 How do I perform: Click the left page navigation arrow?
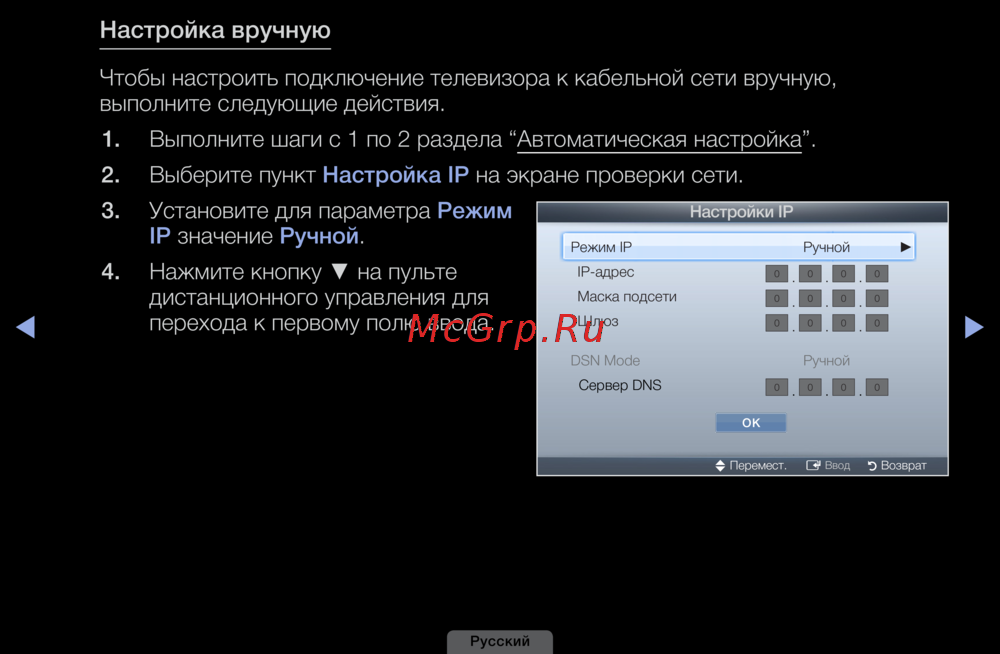point(26,327)
